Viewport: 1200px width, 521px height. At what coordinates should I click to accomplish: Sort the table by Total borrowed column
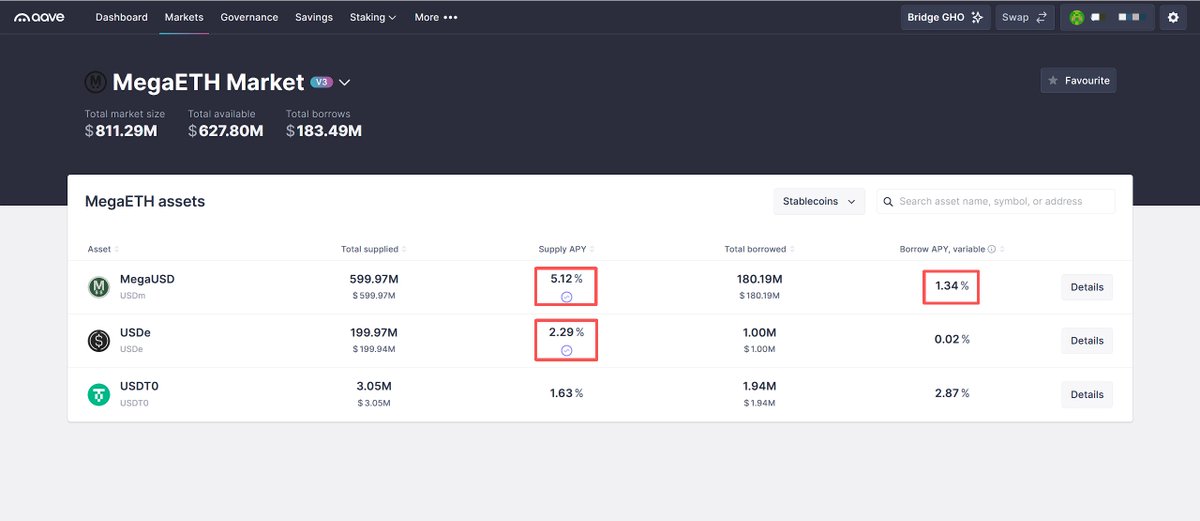[759, 249]
